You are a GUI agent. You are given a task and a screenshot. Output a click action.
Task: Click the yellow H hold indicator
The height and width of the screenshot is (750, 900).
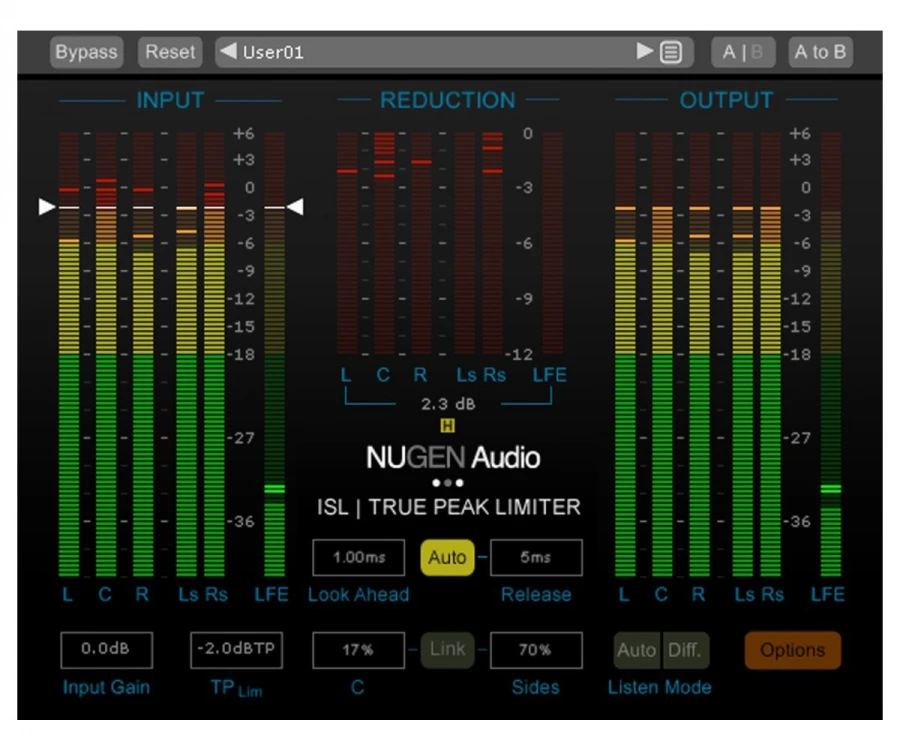447,426
